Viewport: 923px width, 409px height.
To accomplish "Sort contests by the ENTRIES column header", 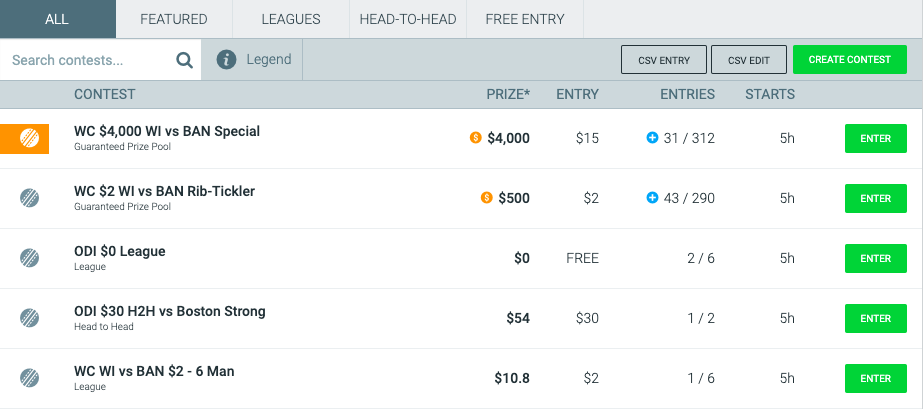I will click(688, 94).
